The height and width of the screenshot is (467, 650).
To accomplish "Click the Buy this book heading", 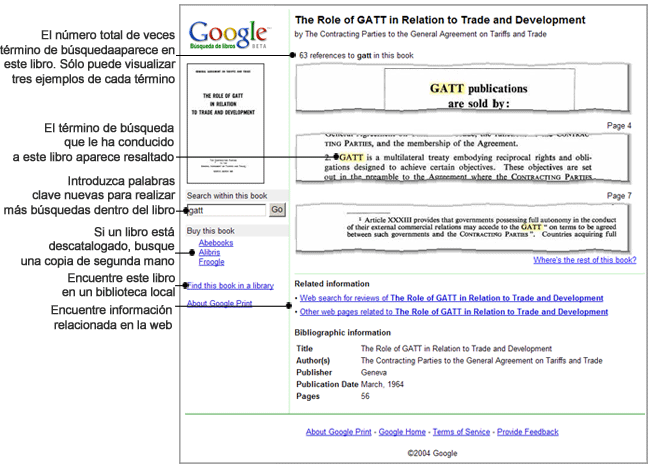I will click(x=211, y=231).
